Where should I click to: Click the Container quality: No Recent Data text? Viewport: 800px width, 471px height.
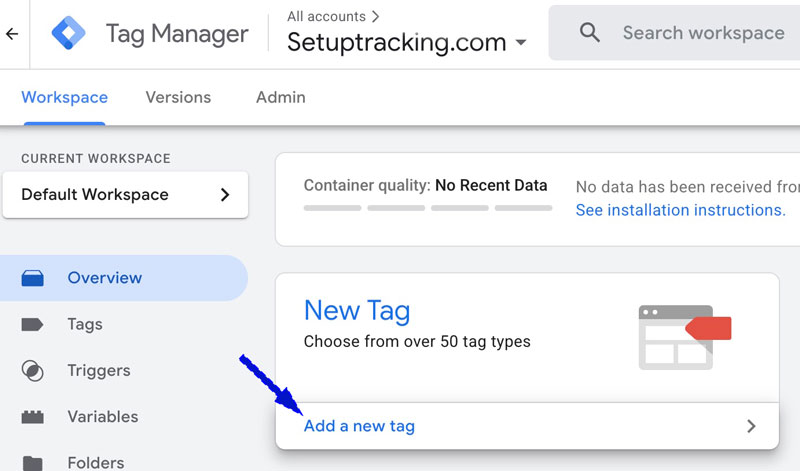[425, 185]
